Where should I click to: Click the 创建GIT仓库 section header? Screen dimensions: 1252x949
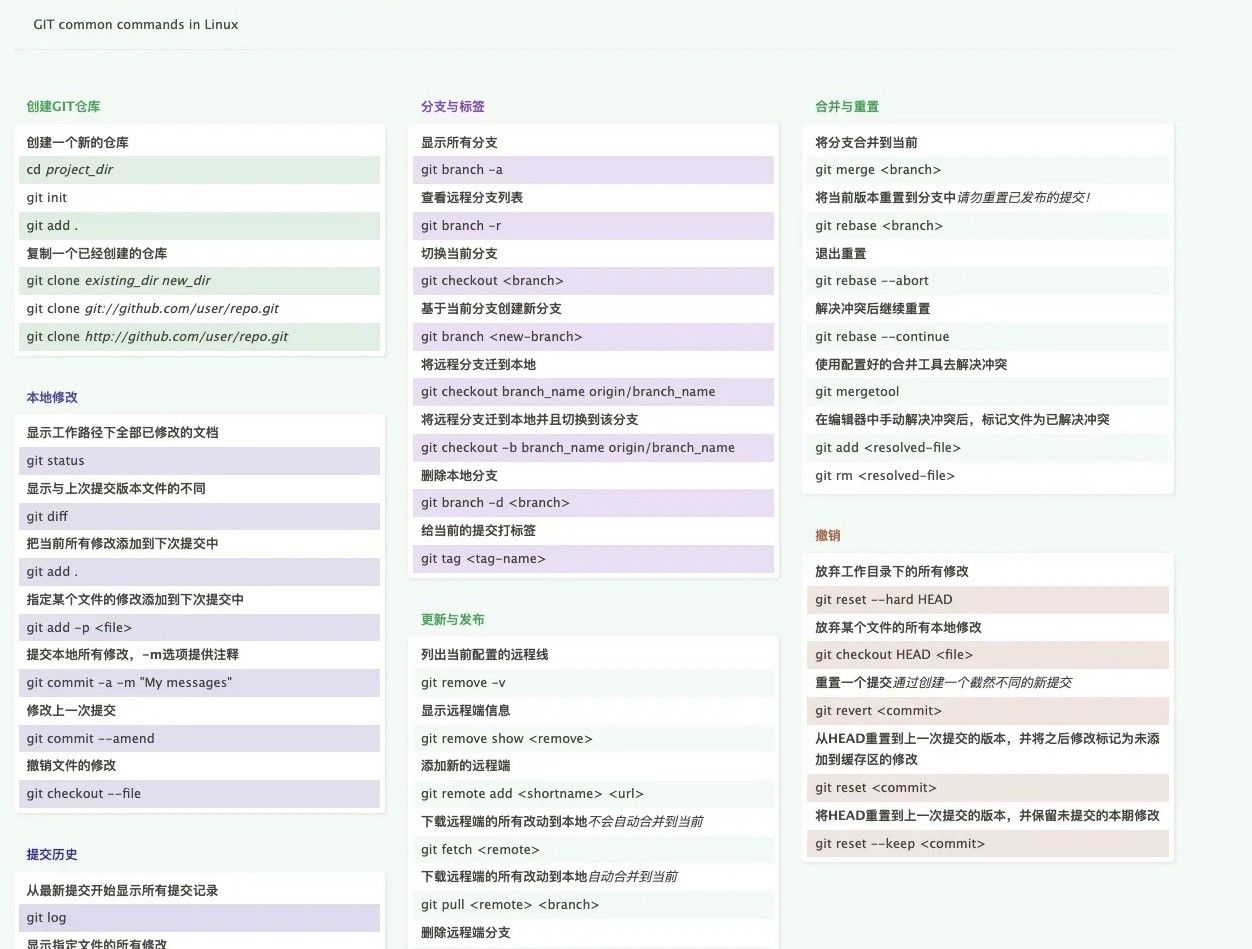pyautogui.click(x=63, y=105)
